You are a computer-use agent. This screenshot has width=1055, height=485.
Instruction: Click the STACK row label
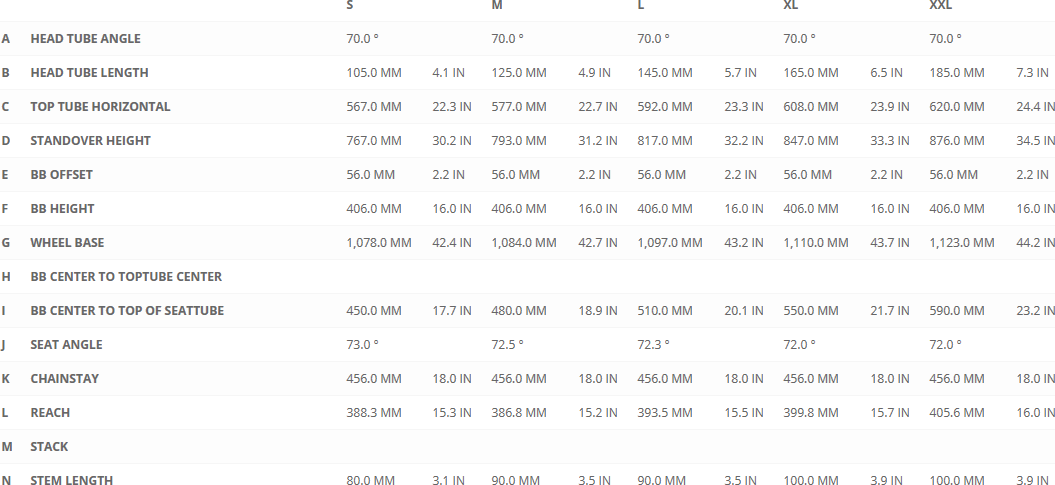click(49, 447)
